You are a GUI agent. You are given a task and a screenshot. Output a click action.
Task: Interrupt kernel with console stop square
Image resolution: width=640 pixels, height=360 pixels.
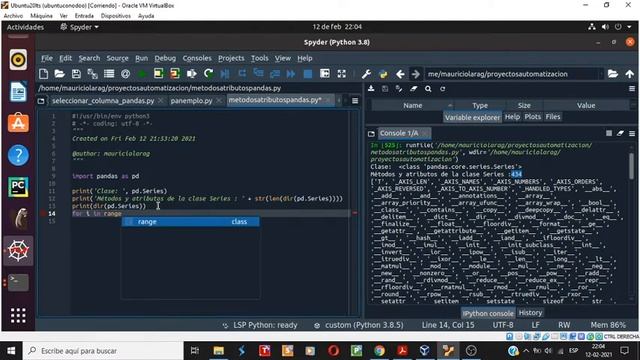coord(609,133)
